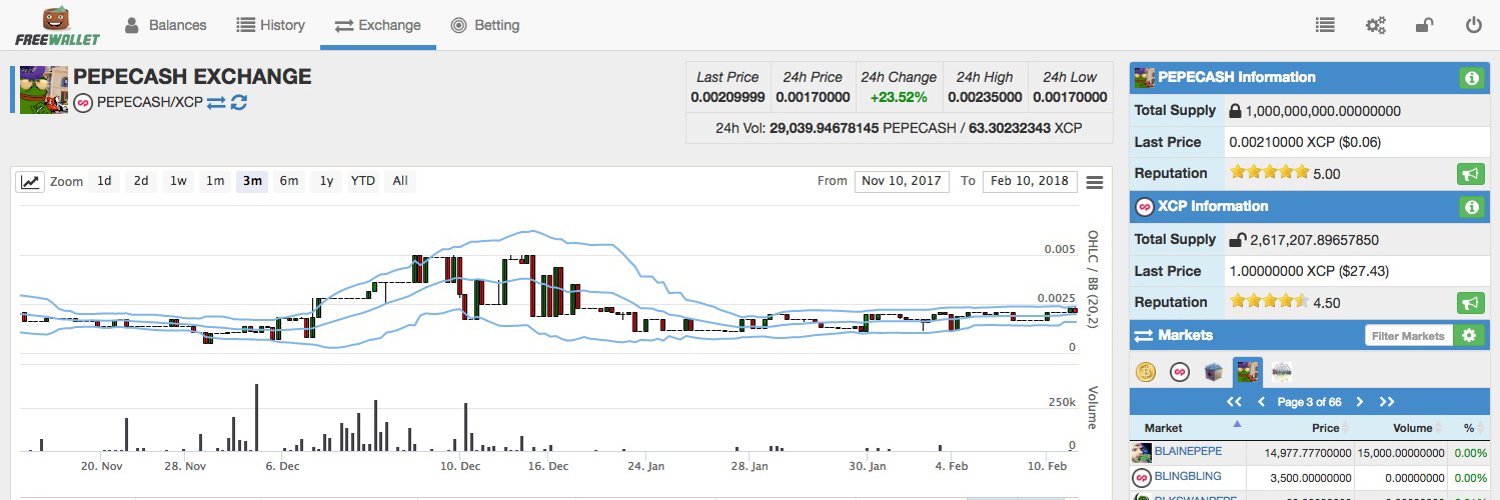Click the XCP icon beside PEPECASH/XCP
The height and width of the screenshot is (500, 1500).
[x=84, y=102]
